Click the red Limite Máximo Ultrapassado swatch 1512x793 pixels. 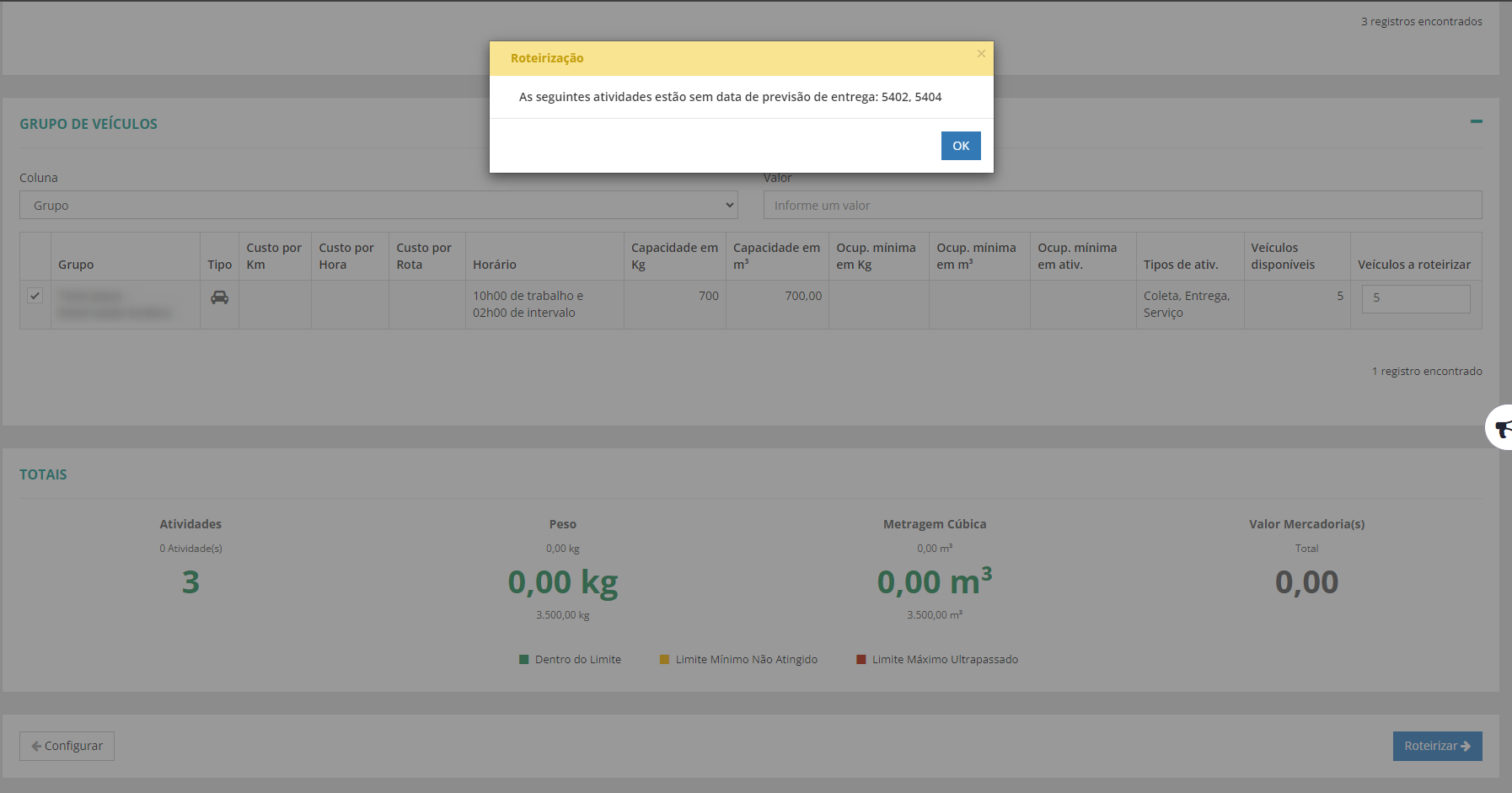[x=861, y=660]
